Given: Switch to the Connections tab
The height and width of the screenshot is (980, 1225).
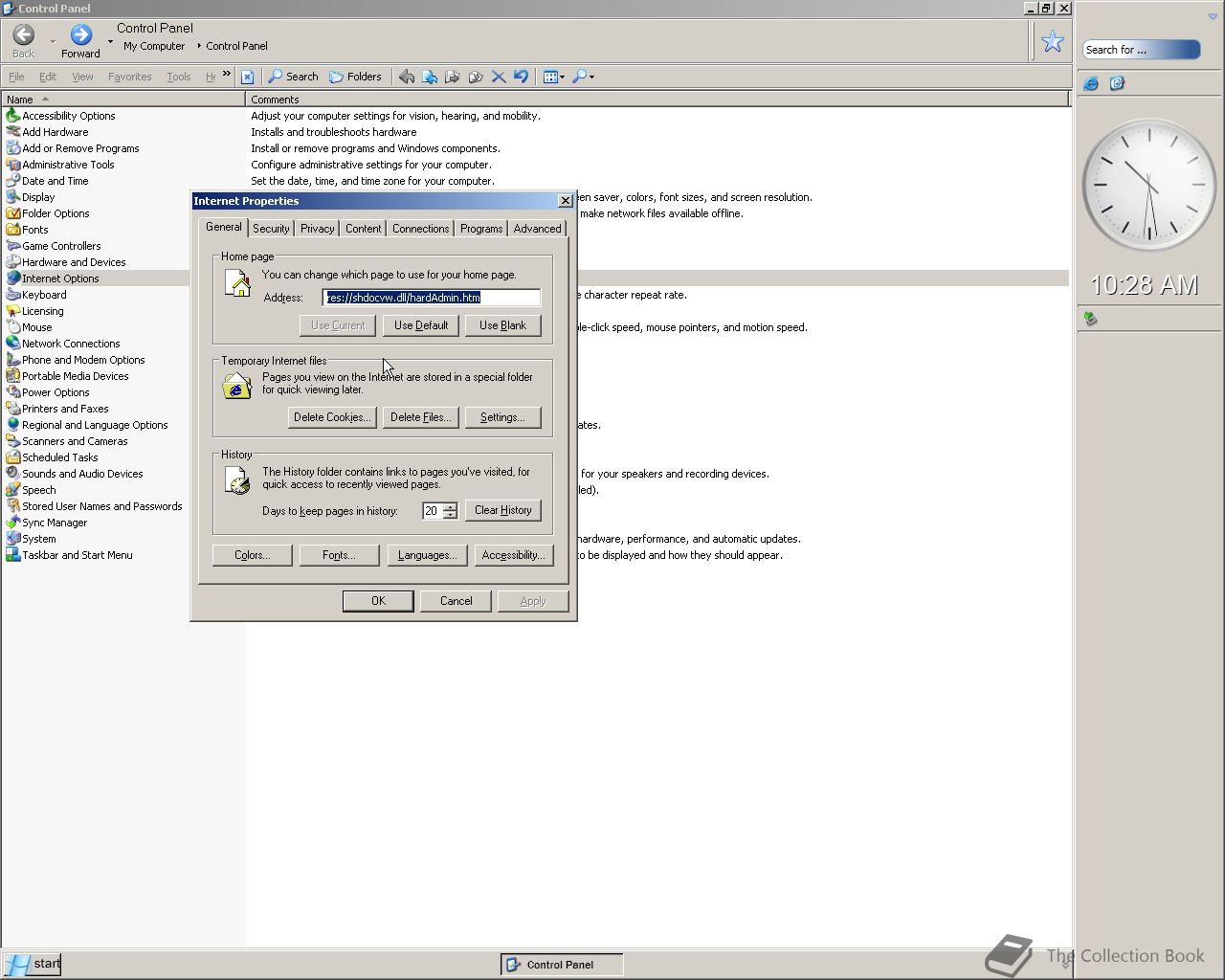Looking at the screenshot, I should coord(420,229).
